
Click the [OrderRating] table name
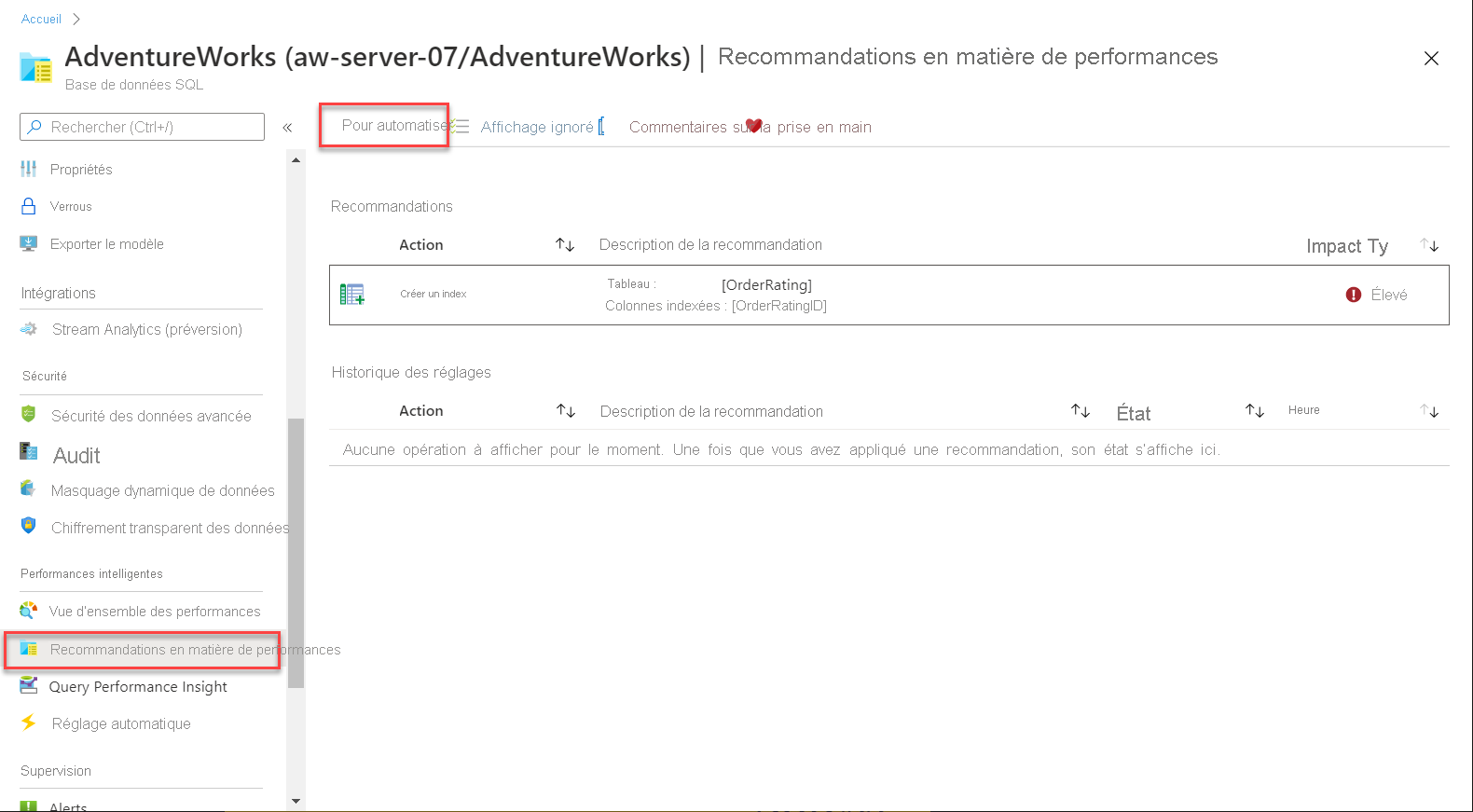point(766,284)
